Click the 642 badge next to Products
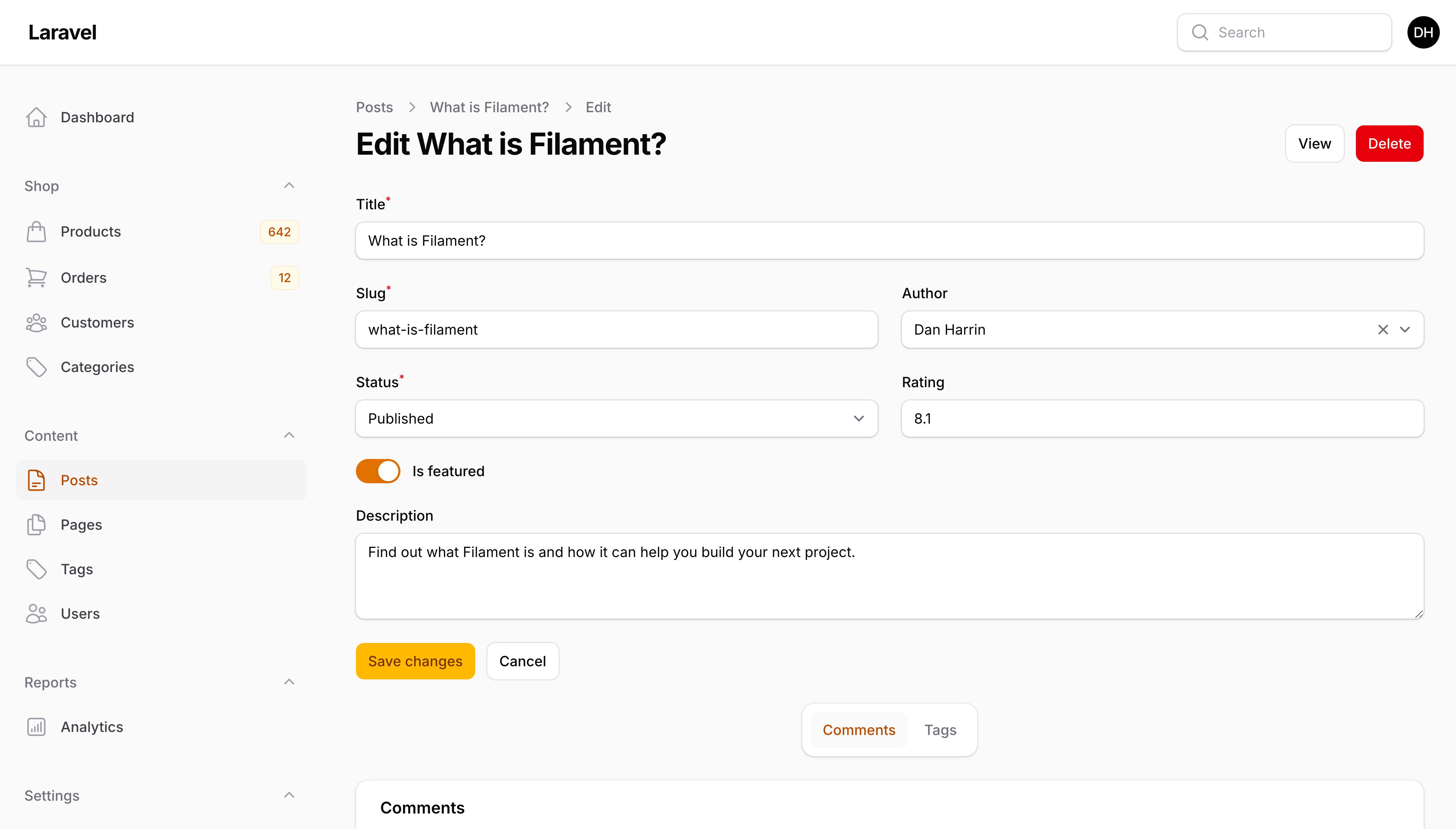Image resolution: width=1456 pixels, height=829 pixels. pos(279,232)
